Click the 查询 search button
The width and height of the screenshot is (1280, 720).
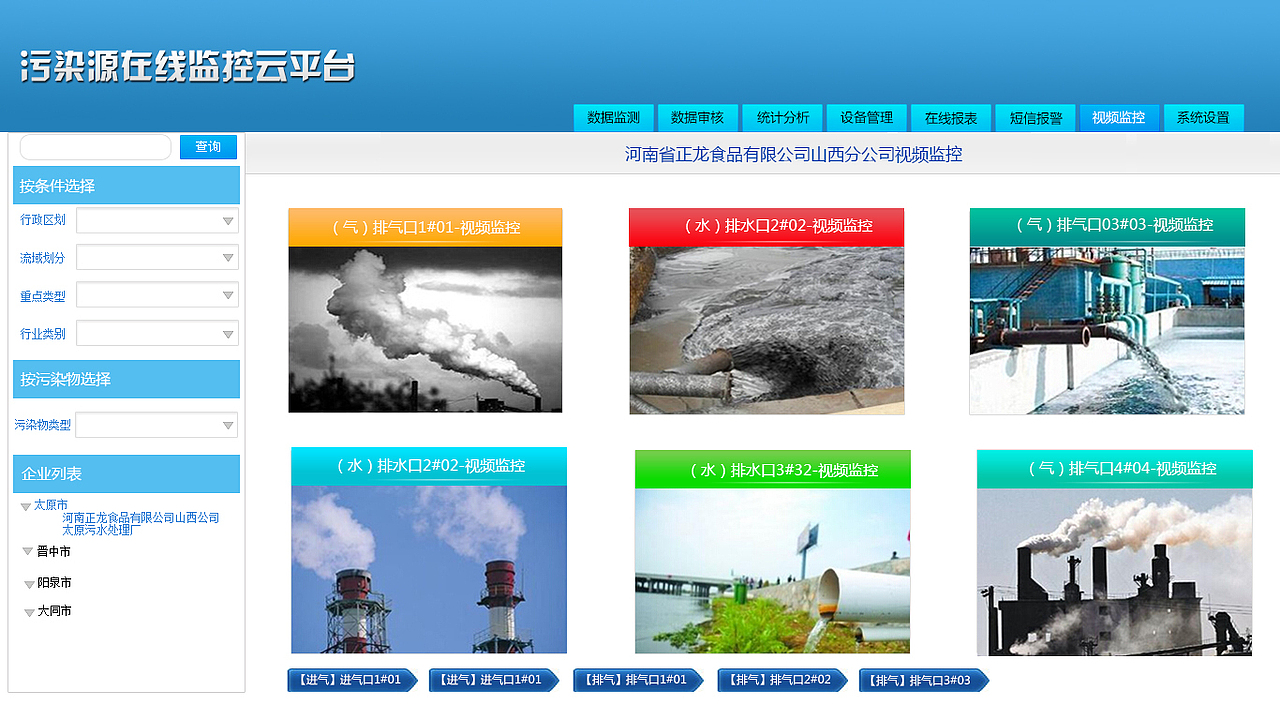coord(208,147)
